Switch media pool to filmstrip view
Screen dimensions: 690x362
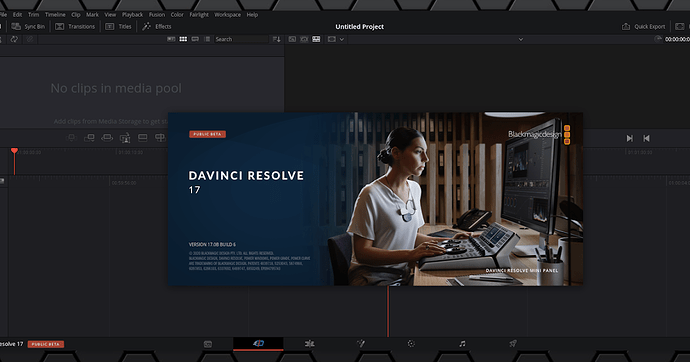(195, 39)
